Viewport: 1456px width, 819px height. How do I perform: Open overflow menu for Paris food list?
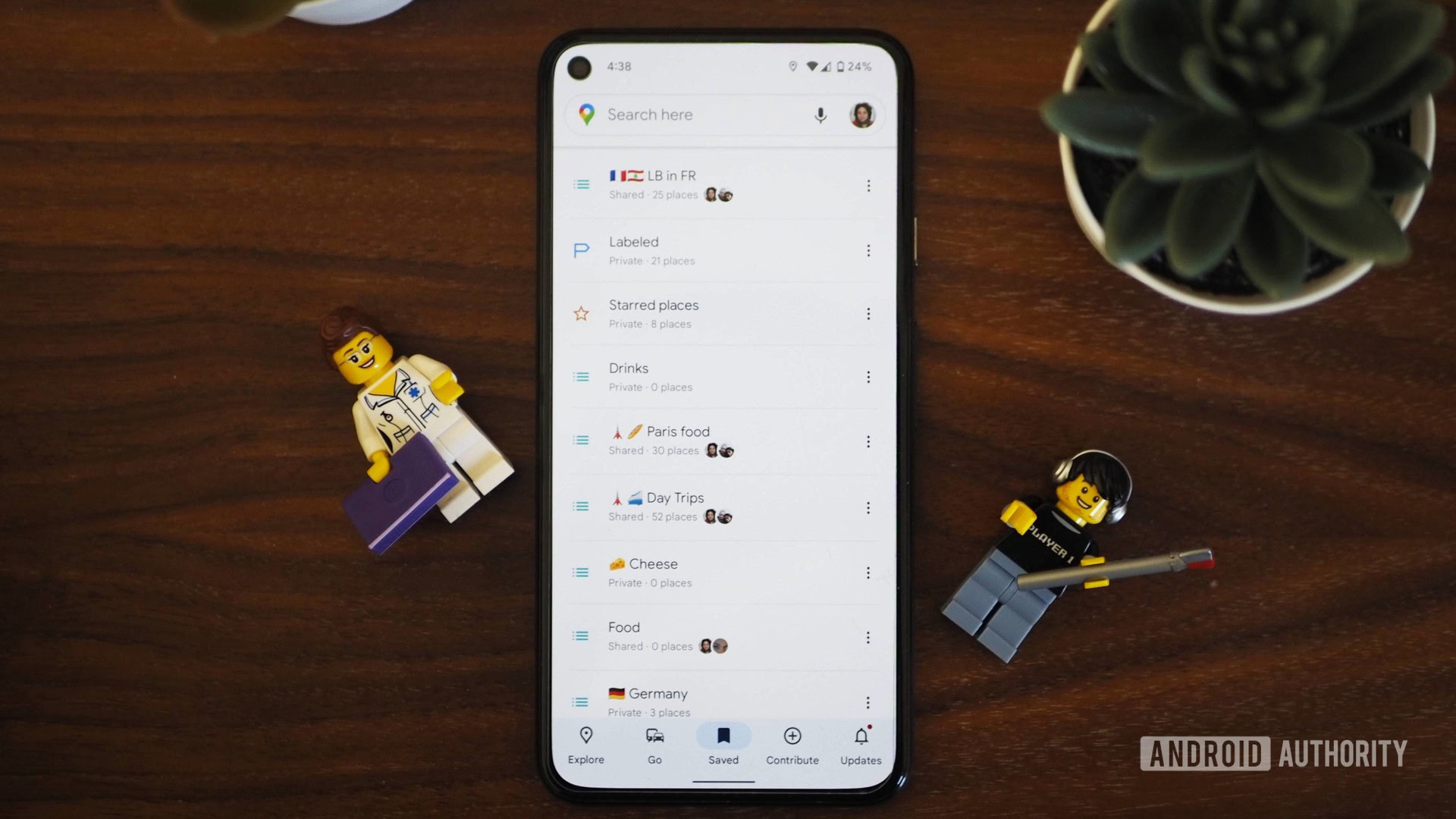pyautogui.click(x=867, y=440)
